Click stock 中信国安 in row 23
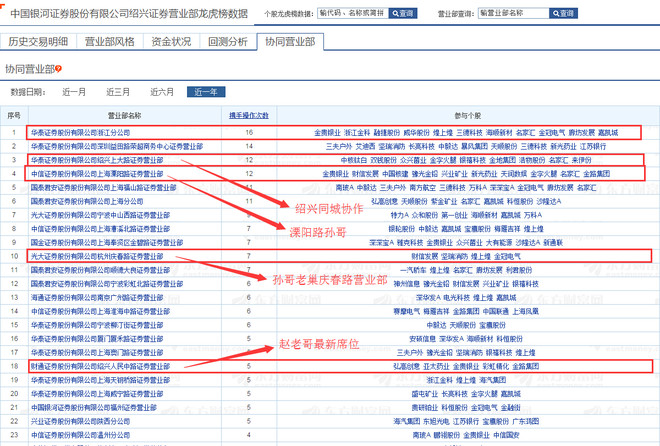 click(506, 435)
